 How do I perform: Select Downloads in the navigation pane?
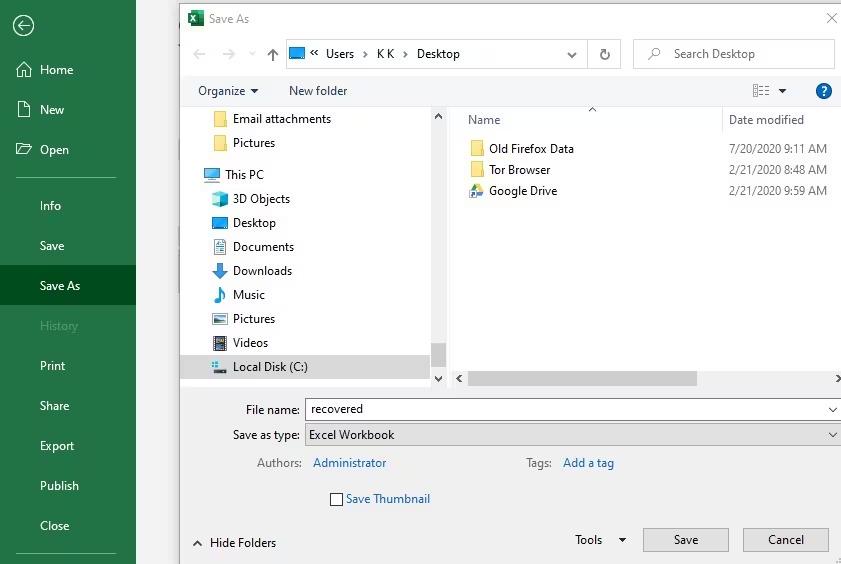(x=261, y=271)
